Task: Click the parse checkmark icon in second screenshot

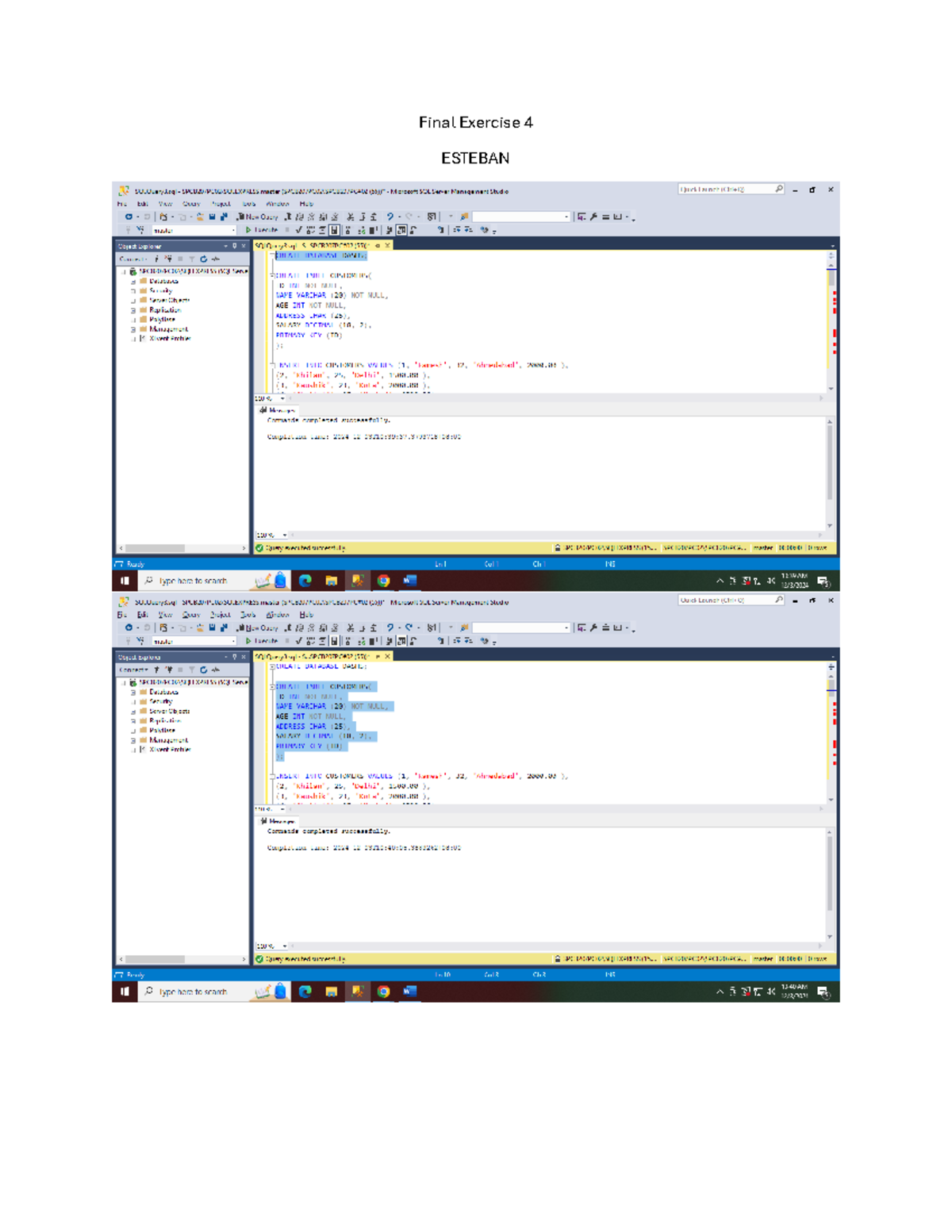Action: [298, 641]
